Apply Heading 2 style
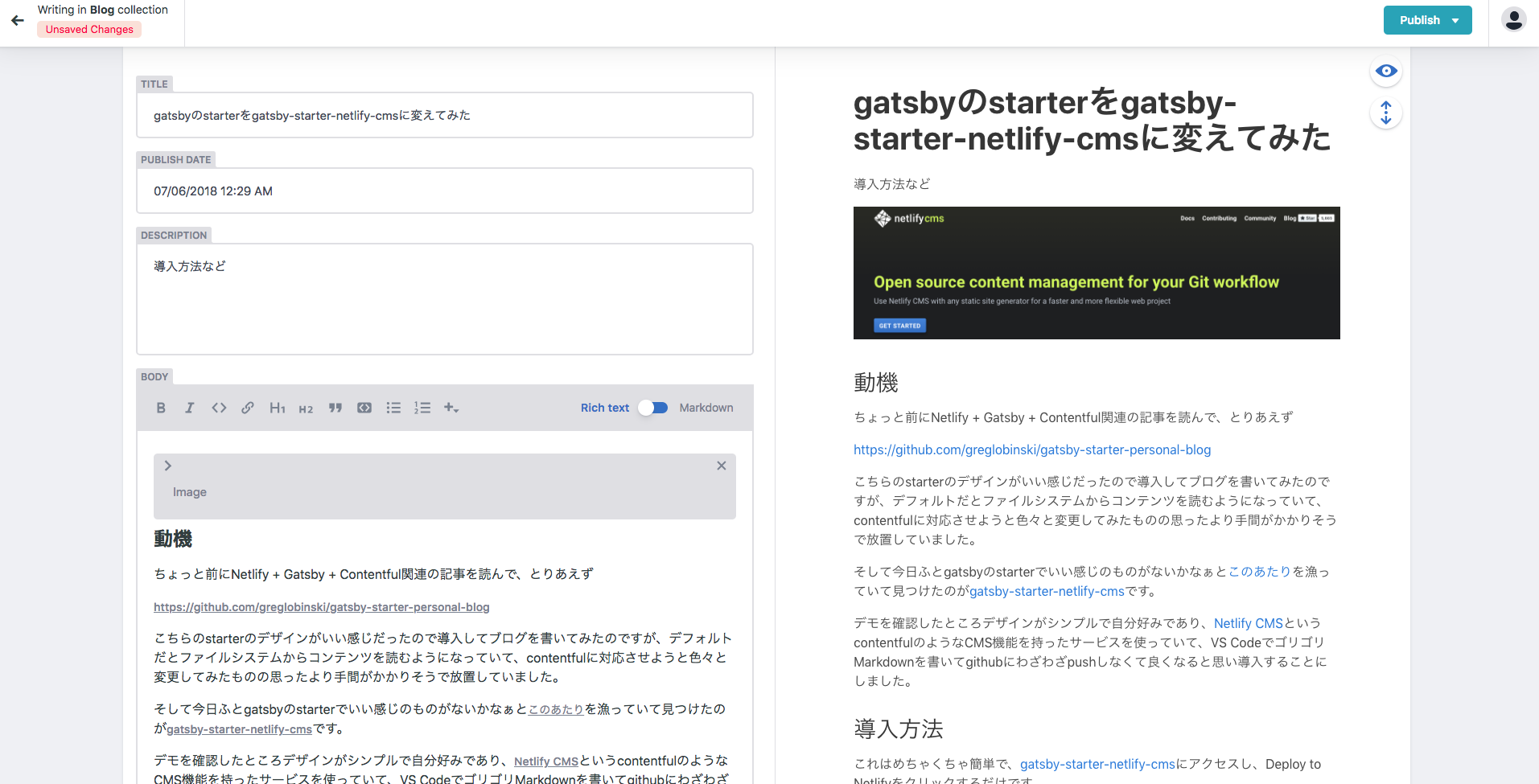Image resolution: width=1539 pixels, height=784 pixels. tap(306, 408)
